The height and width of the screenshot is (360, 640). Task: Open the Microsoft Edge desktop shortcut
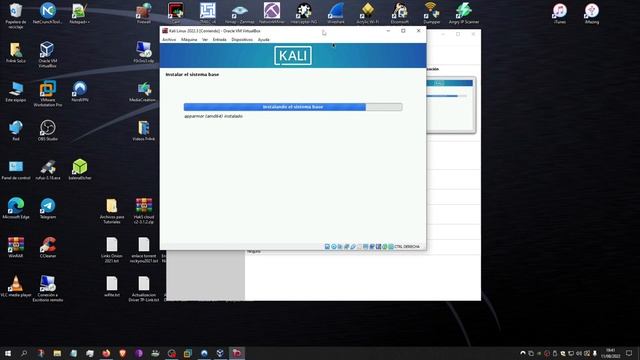click(16, 209)
